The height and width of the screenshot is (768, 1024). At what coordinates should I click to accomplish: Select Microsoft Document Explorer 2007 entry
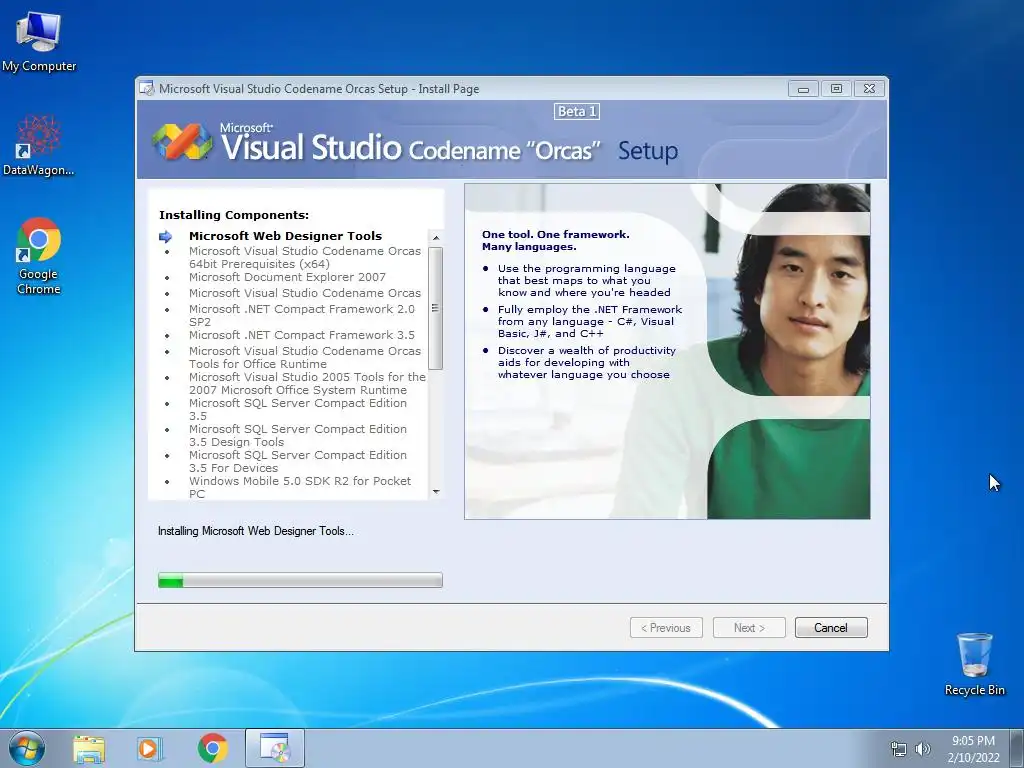click(x=287, y=277)
